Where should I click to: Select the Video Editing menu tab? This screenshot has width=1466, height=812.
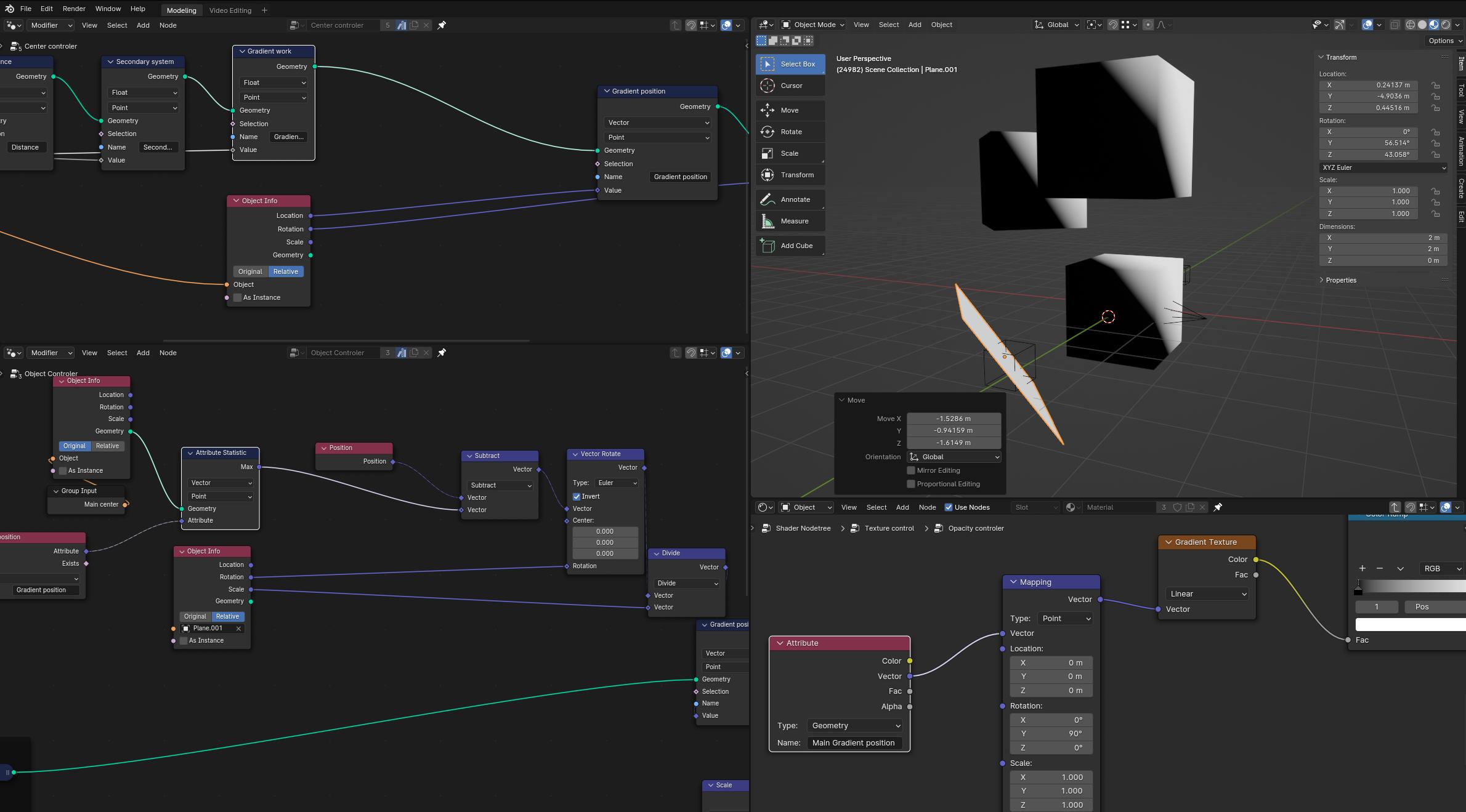229,9
